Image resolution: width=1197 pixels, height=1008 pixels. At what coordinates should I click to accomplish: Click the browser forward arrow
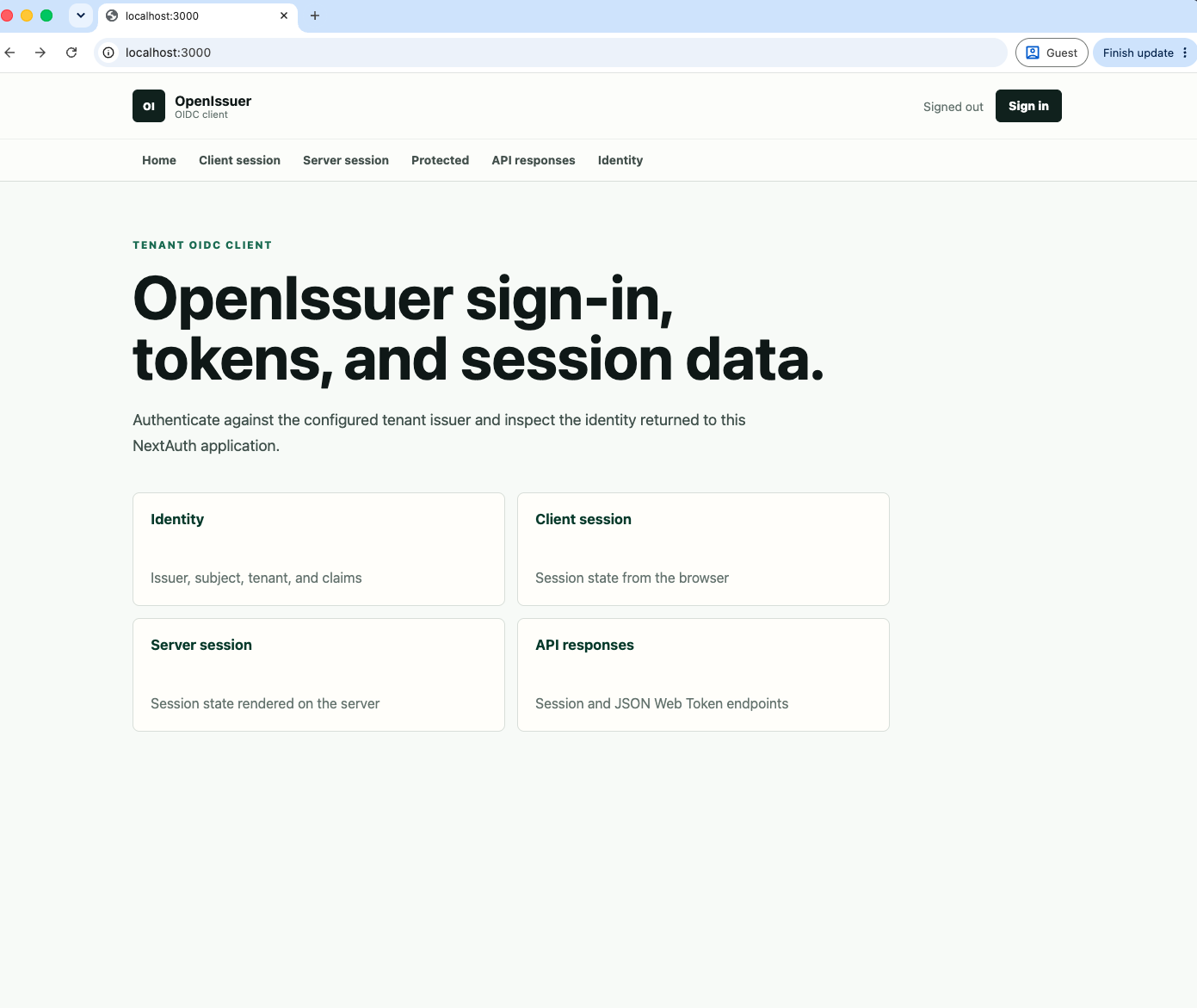pyautogui.click(x=40, y=53)
